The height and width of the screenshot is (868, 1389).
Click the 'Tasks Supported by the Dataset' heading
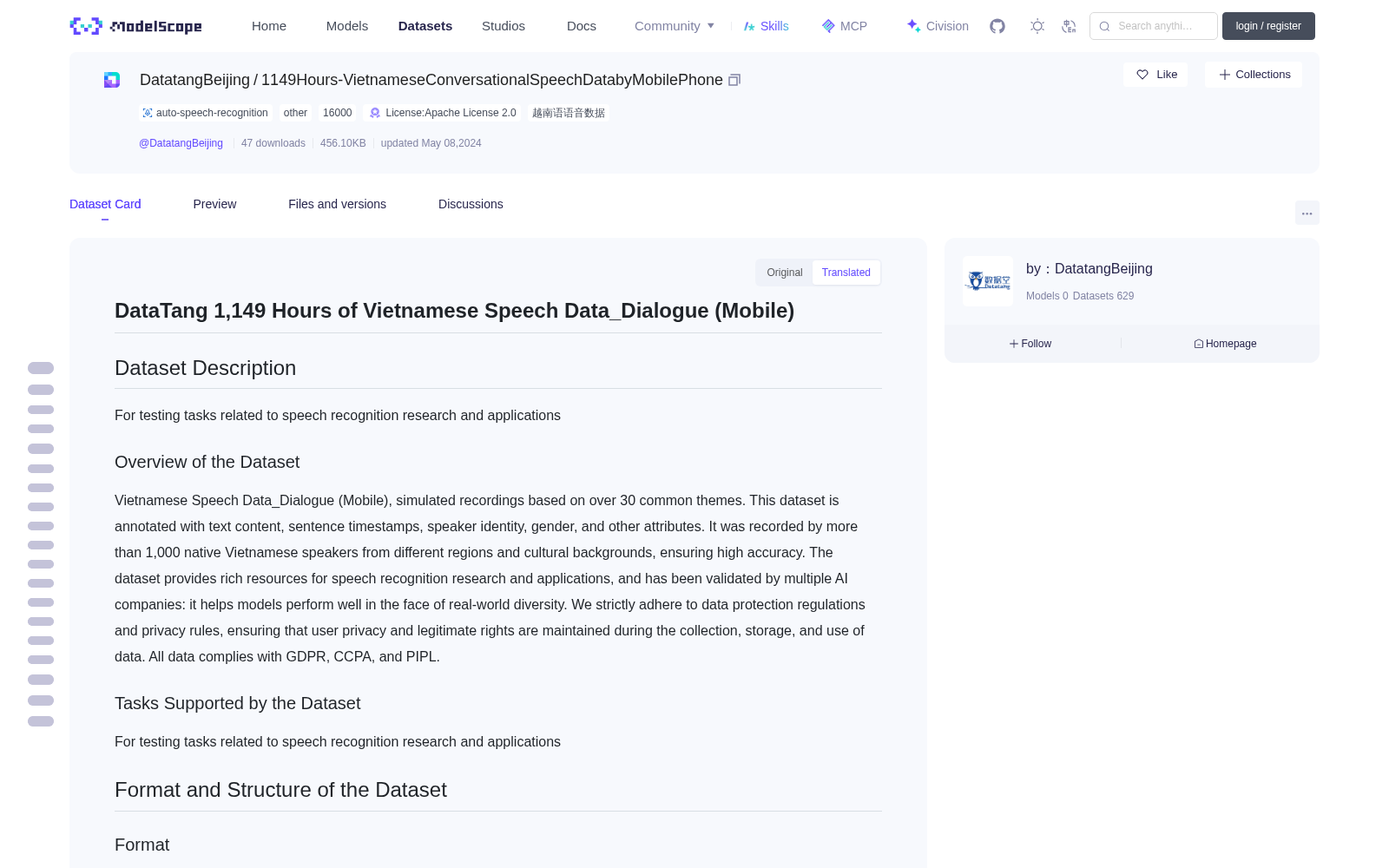237,704
